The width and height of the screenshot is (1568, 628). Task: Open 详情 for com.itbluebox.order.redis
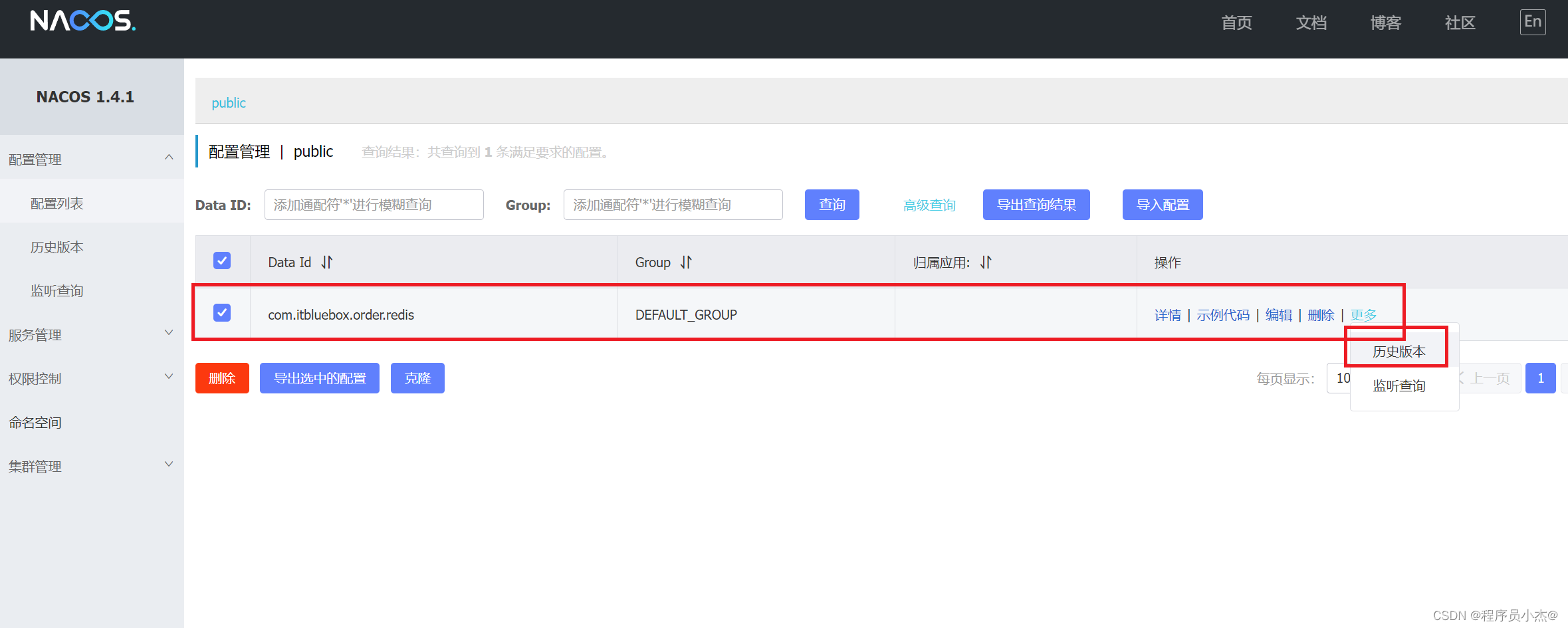pos(1168,315)
